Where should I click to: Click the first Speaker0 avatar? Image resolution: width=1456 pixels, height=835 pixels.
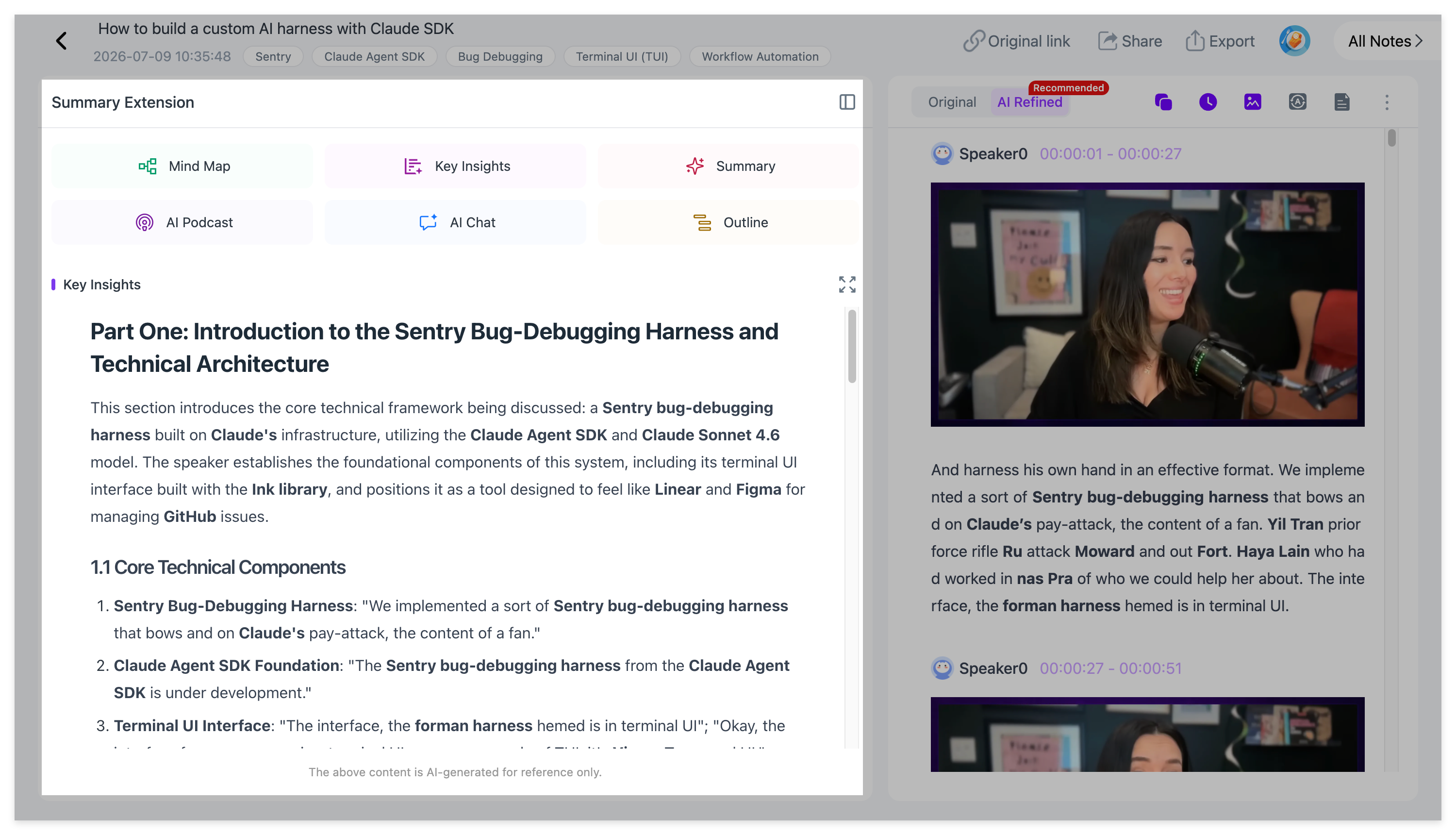[942, 154]
